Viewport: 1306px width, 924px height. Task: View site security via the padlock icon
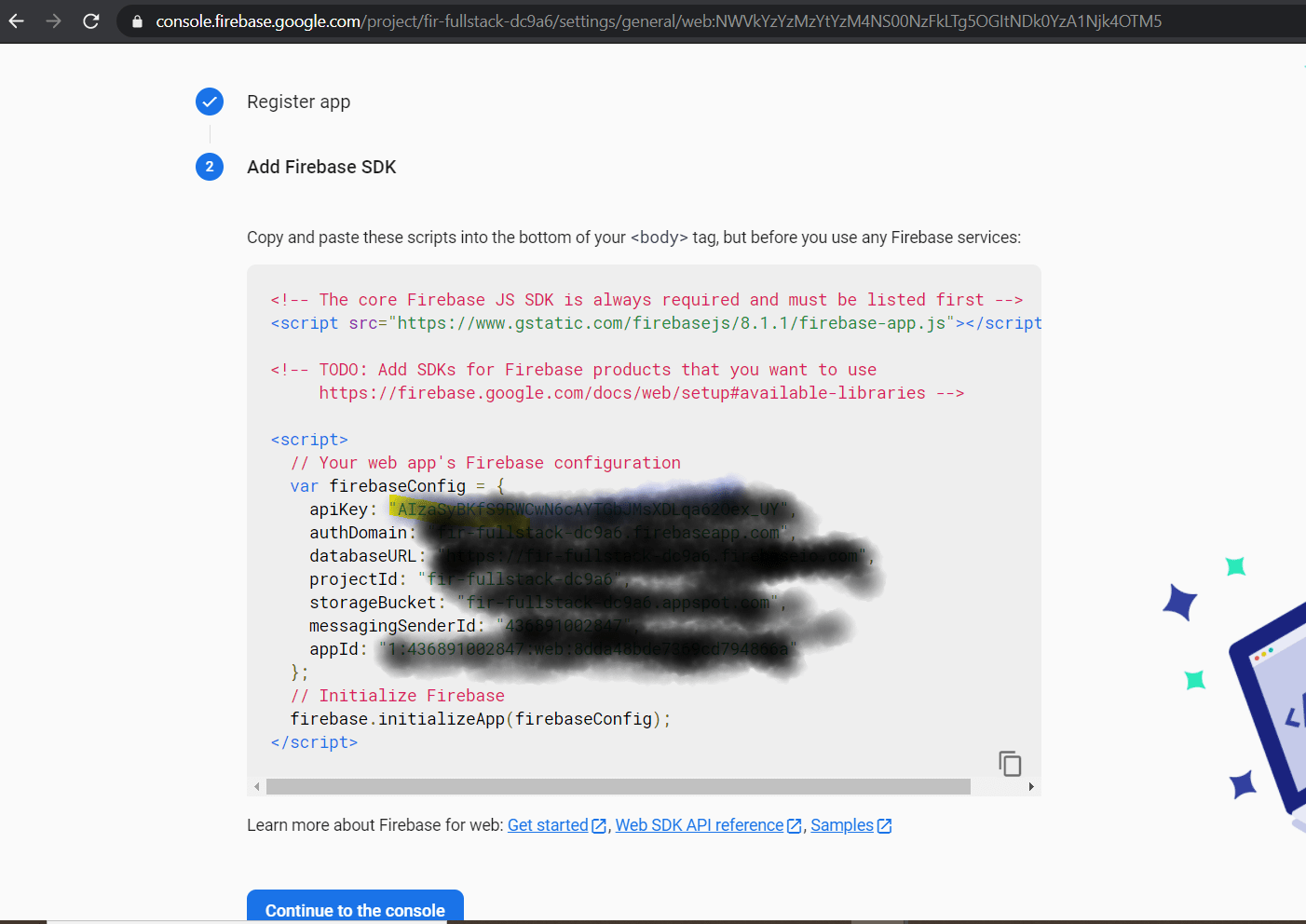click(136, 20)
